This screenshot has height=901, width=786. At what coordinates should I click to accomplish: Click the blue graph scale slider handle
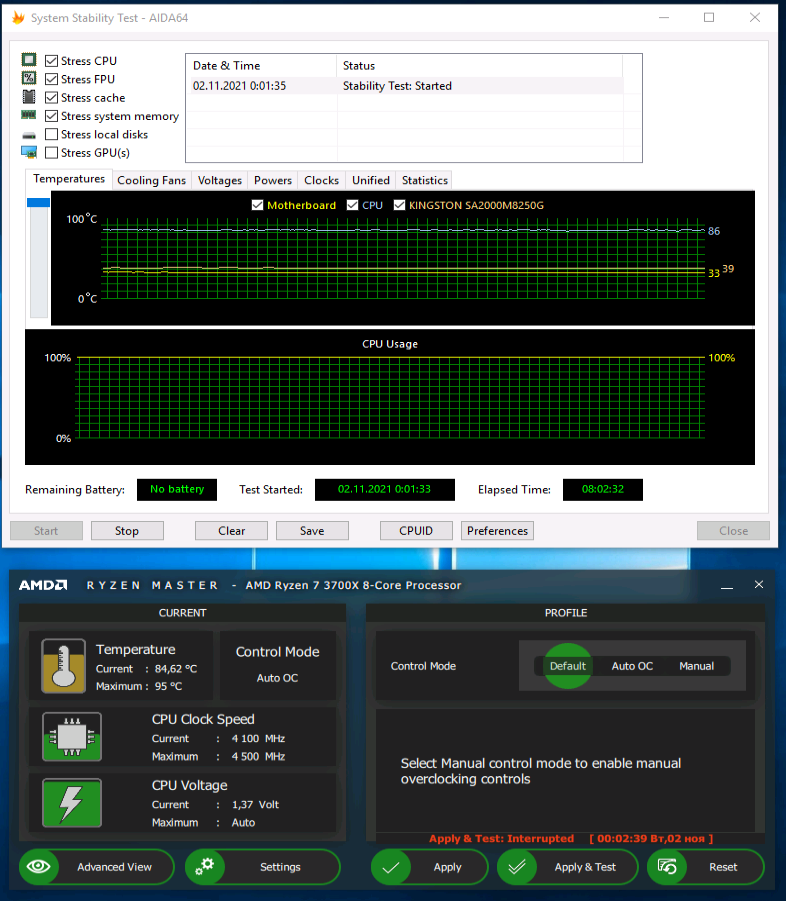tap(38, 202)
